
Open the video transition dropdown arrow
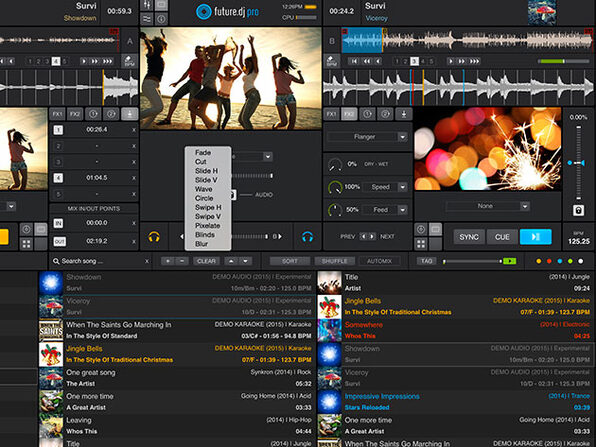[x=268, y=157]
